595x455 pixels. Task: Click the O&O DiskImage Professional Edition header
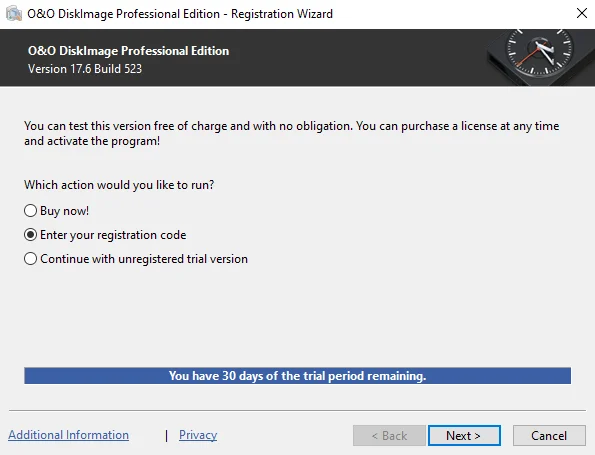128,51
